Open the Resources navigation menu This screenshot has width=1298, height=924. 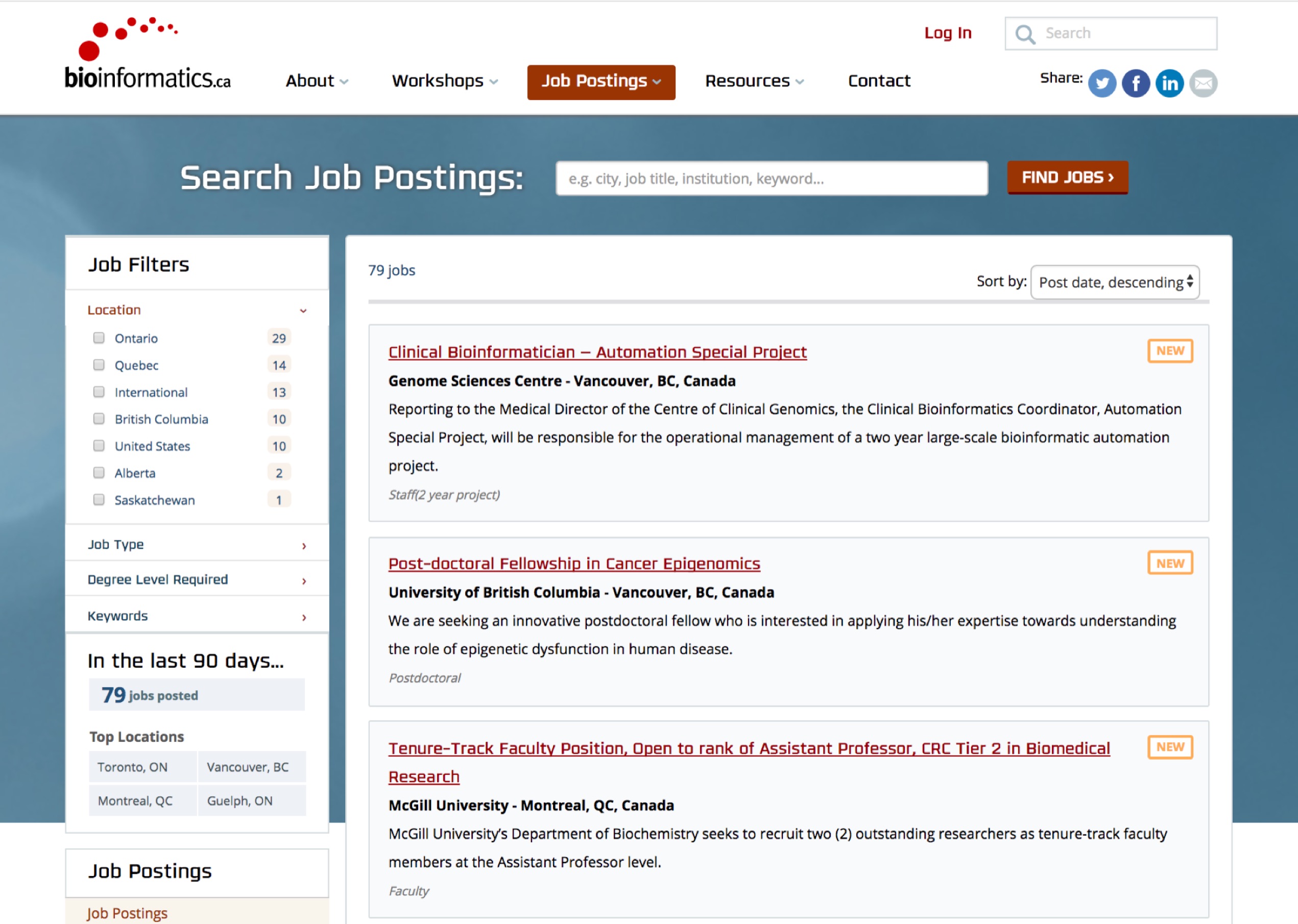coord(754,81)
